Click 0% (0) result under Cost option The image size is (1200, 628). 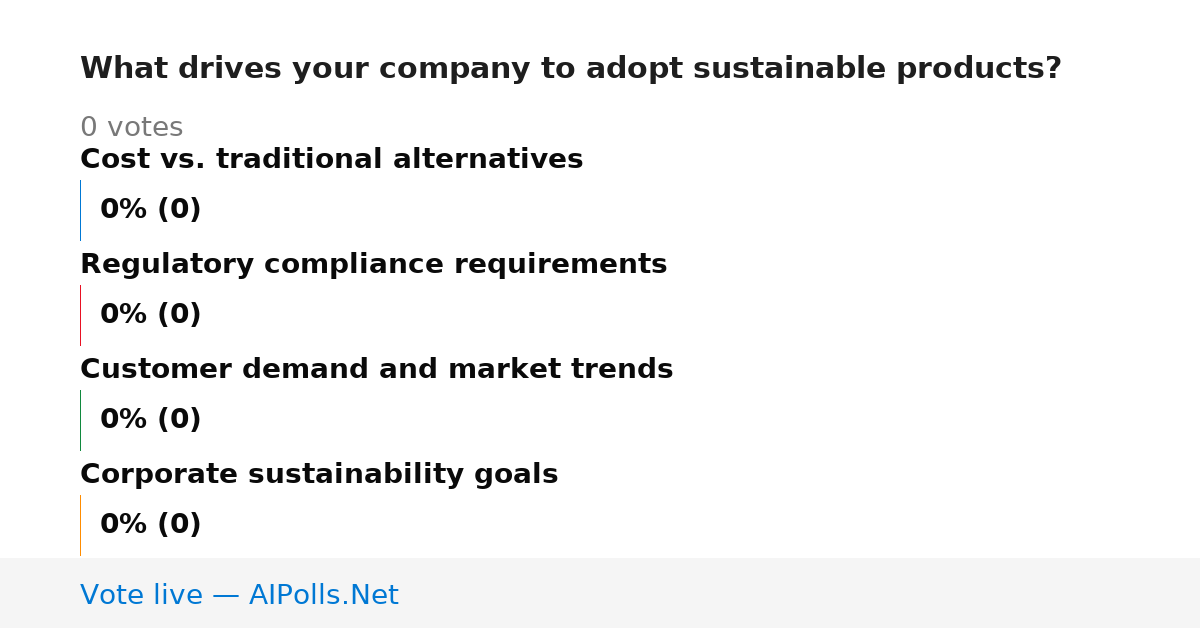(151, 210)
